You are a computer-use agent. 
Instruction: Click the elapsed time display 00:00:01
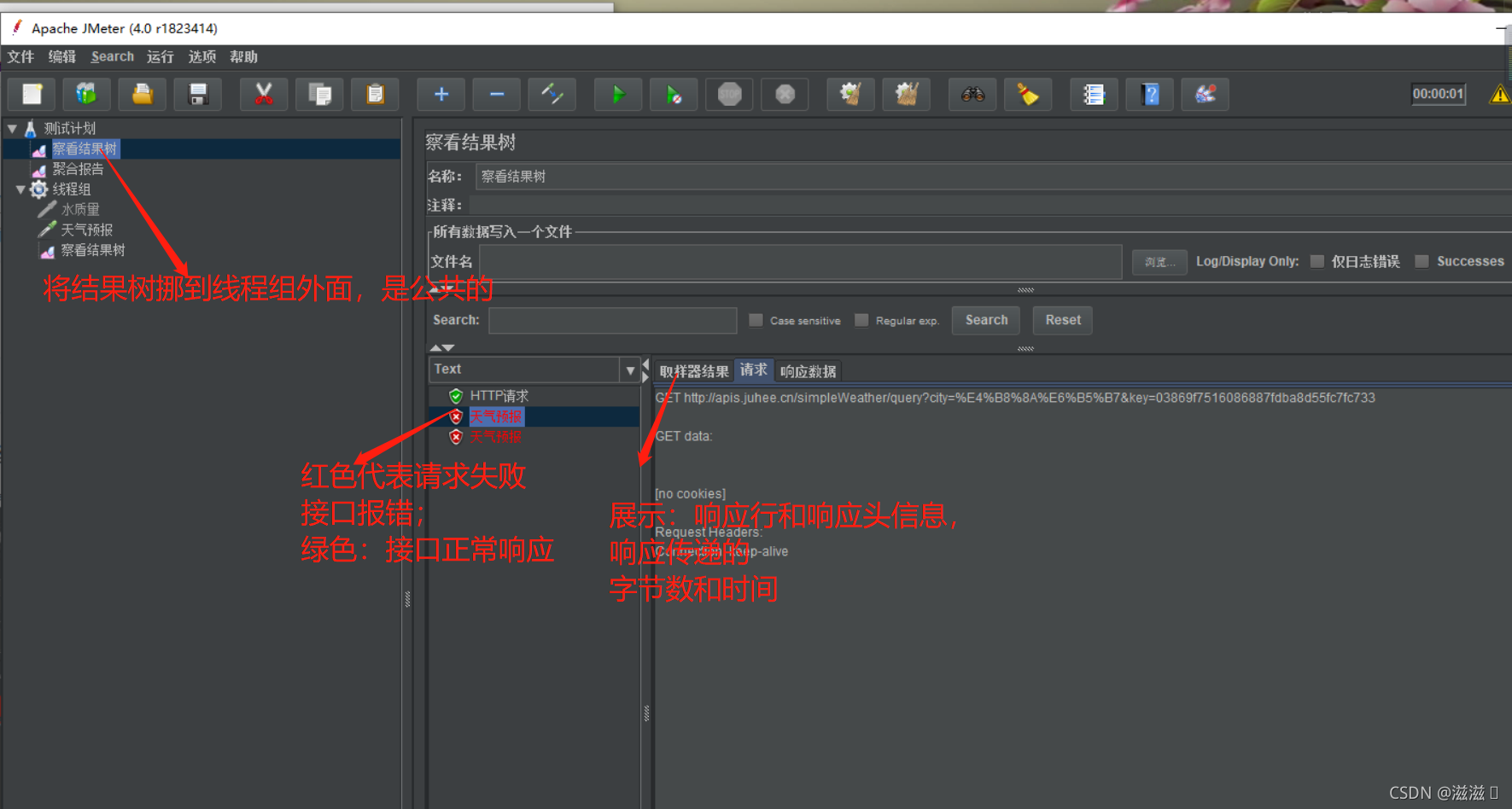(1439, 94)
